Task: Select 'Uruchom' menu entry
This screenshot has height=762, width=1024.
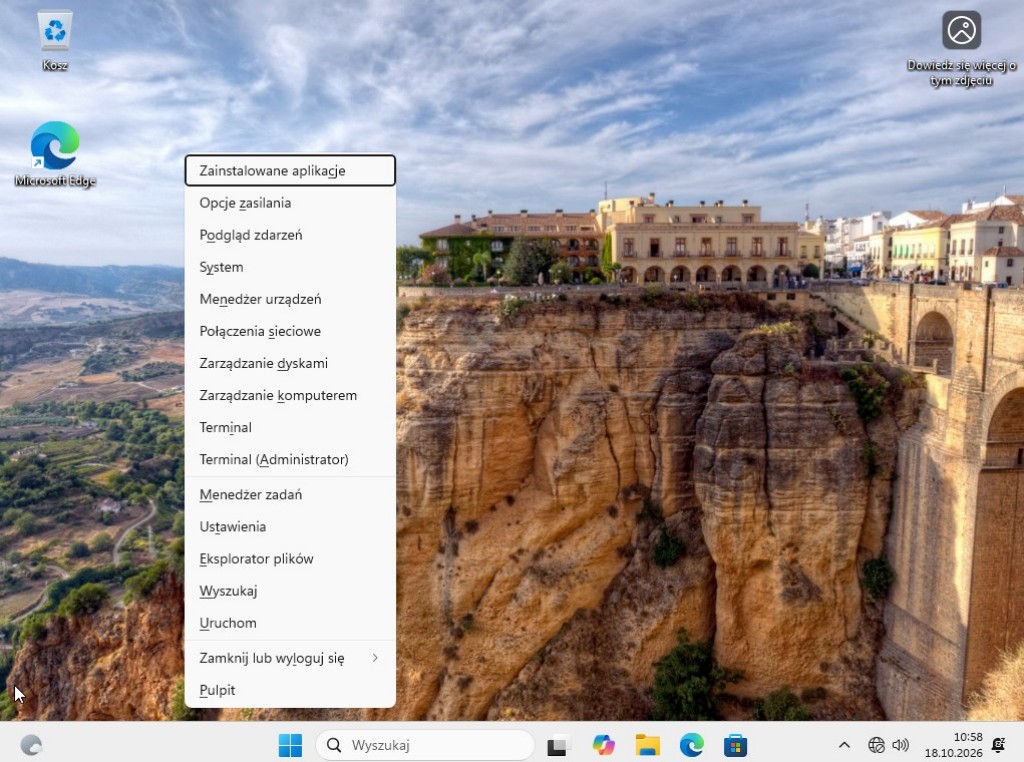Action: (x=290, y=622)
